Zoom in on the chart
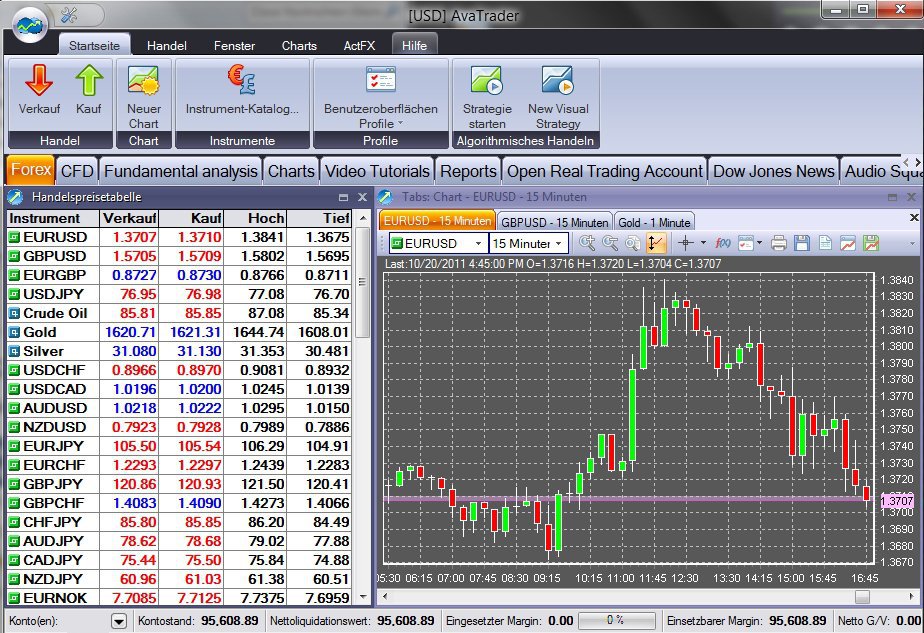The height and width of the screenshot is (633, 924). 587,243
